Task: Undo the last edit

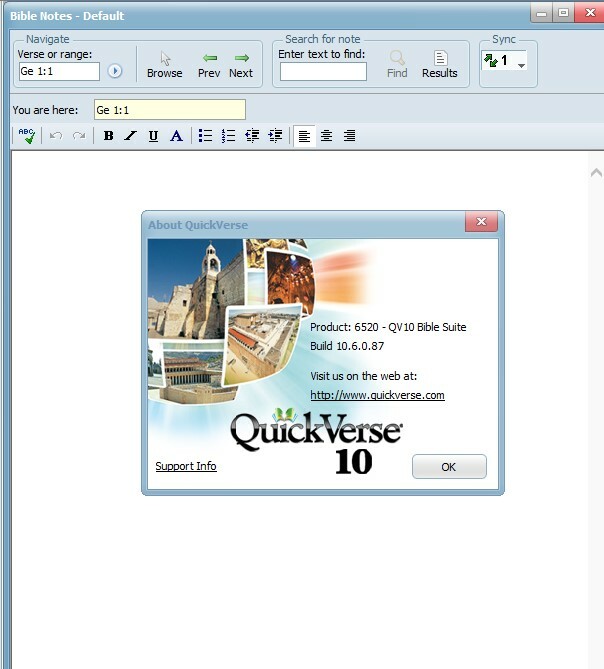Action: point(56,136)
